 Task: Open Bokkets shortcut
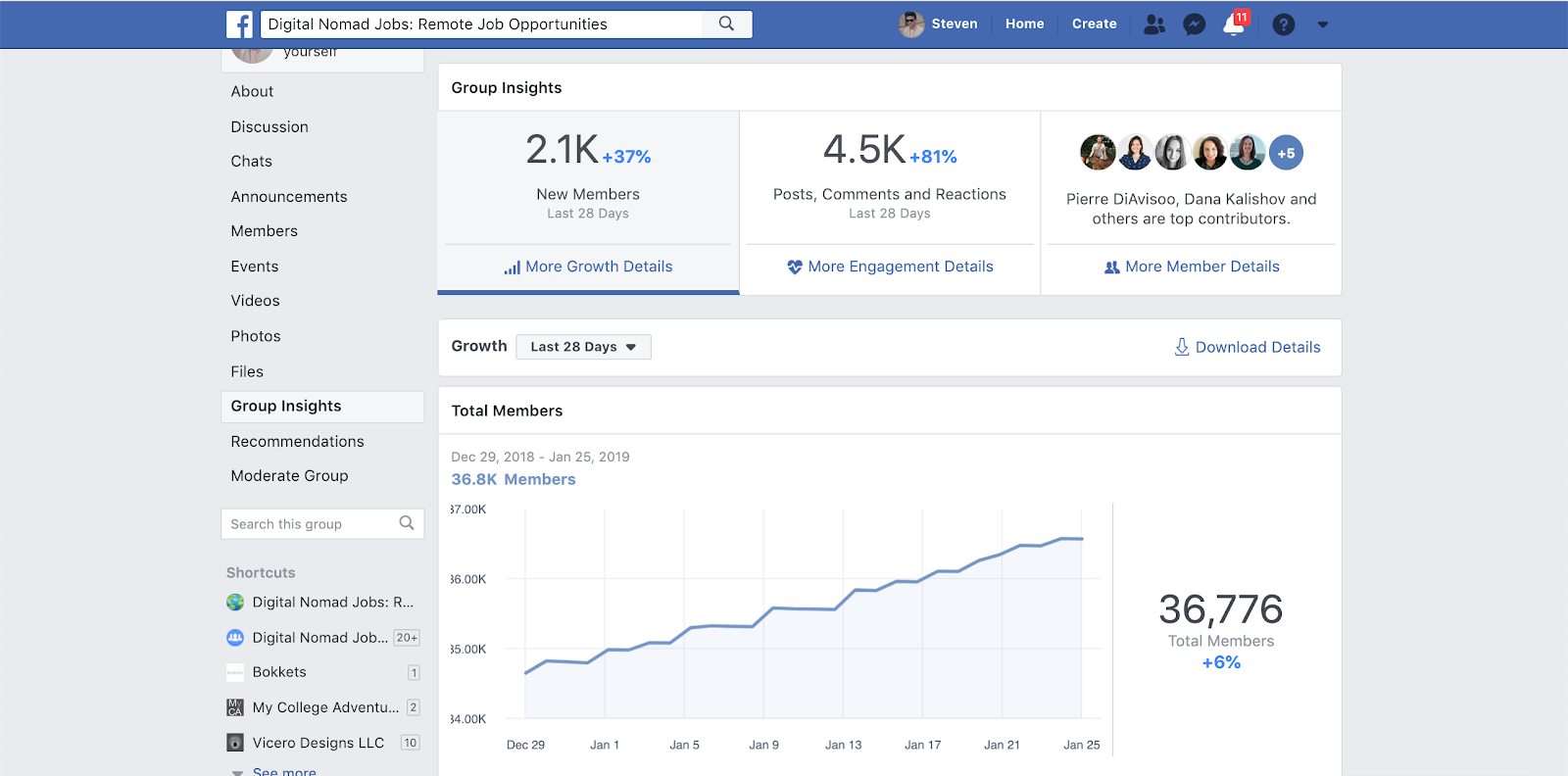click(279, 672)
